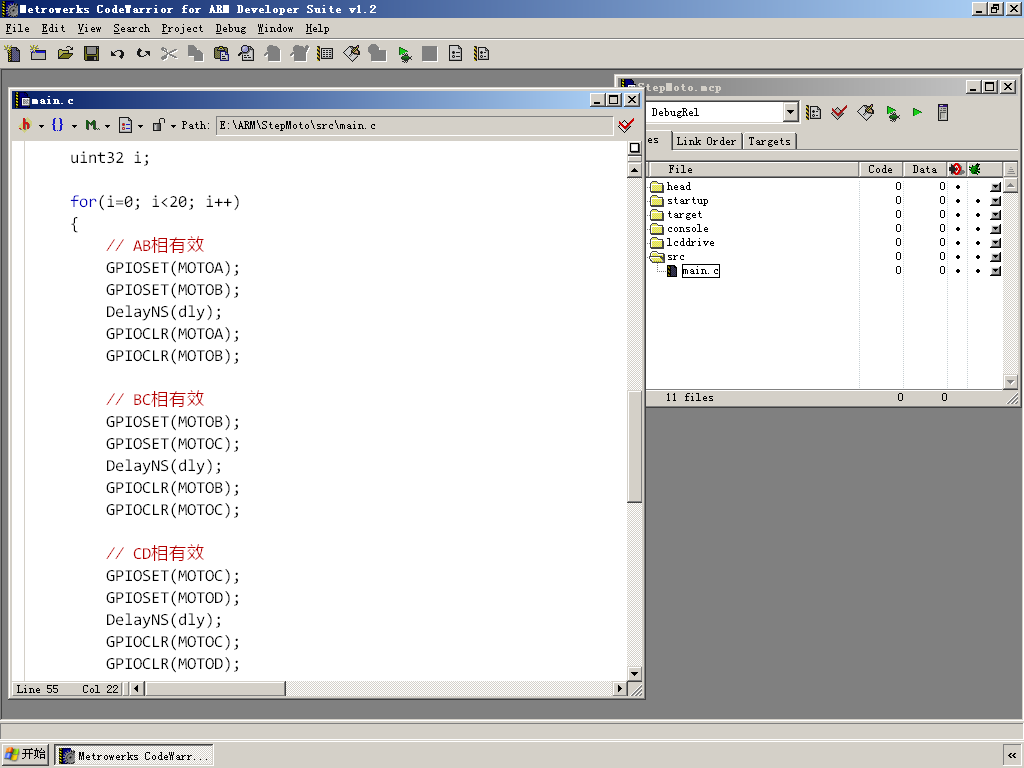Click the Find magnifier toolbar icon

[247, 54]
